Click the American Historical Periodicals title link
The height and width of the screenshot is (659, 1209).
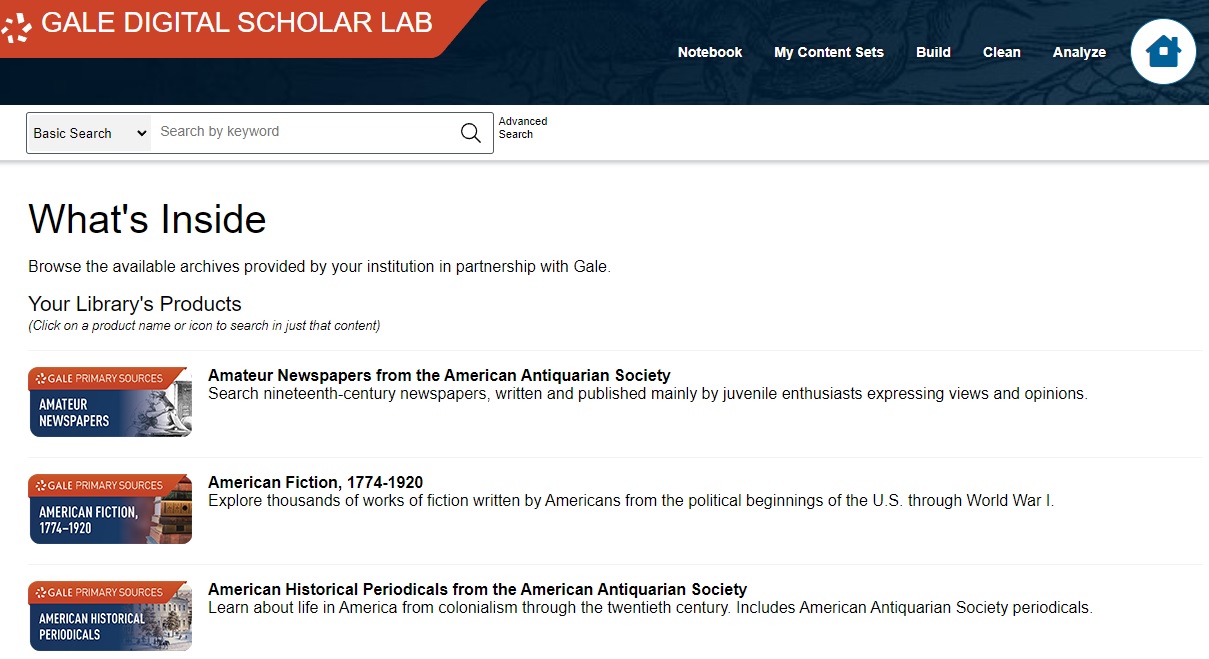click(x=477, y=590)
